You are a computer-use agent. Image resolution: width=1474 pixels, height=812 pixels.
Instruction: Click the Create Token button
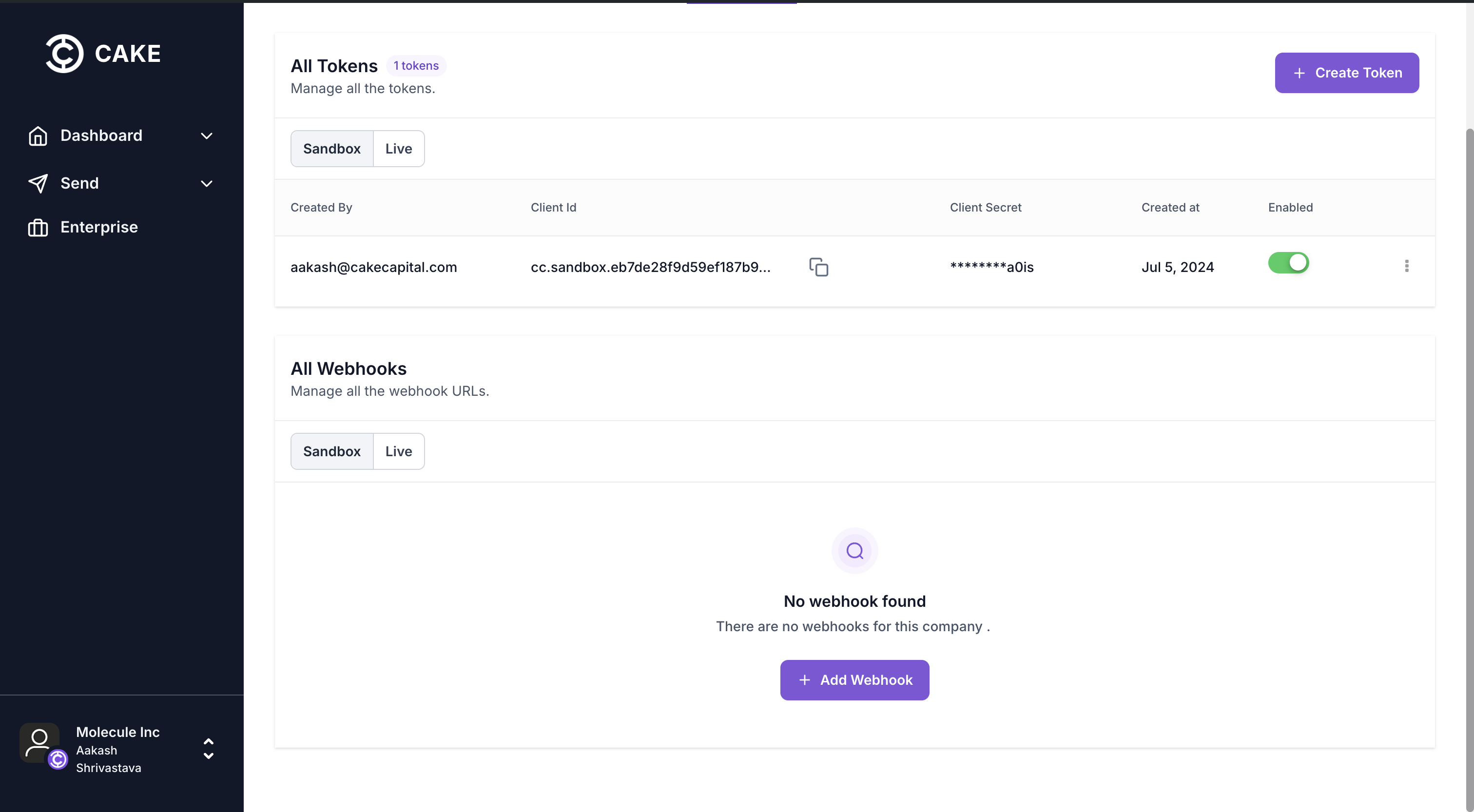point(1346,73)
